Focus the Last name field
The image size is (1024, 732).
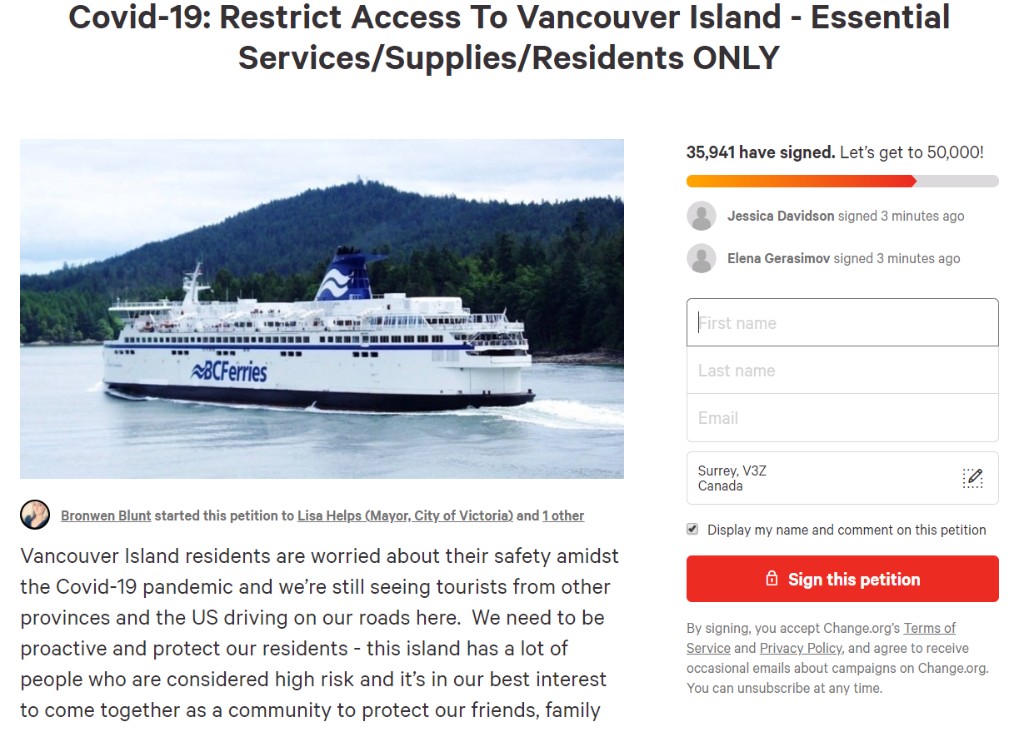tap(842, 370)
